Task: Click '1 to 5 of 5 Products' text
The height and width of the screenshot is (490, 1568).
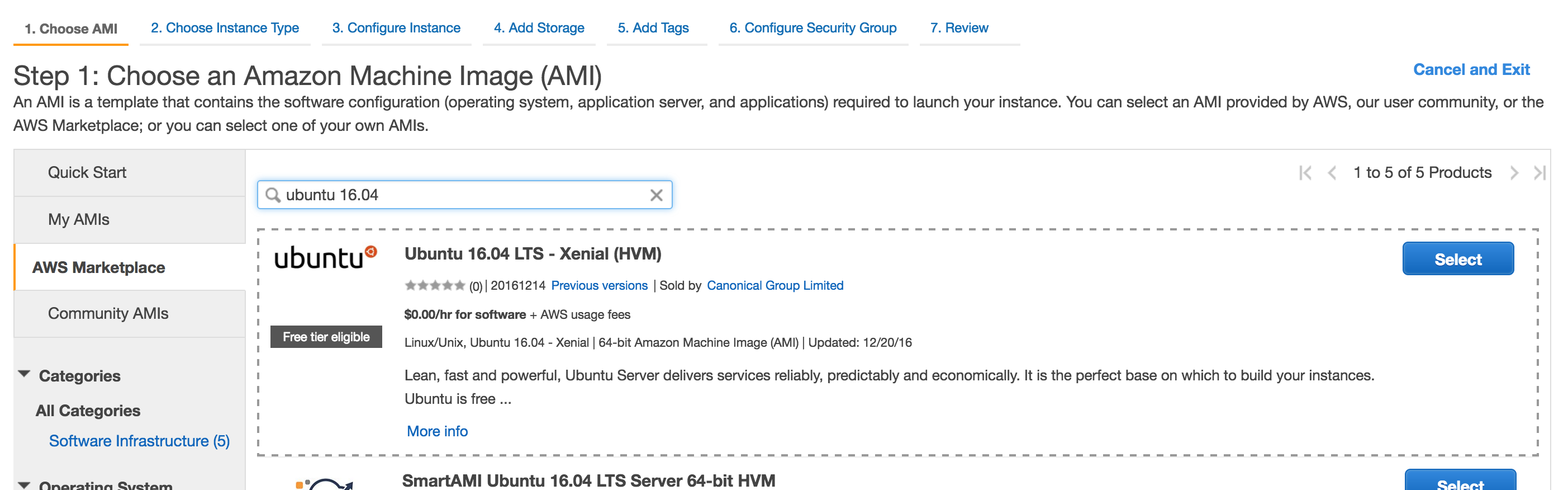Action: [x=1422, y=173]
